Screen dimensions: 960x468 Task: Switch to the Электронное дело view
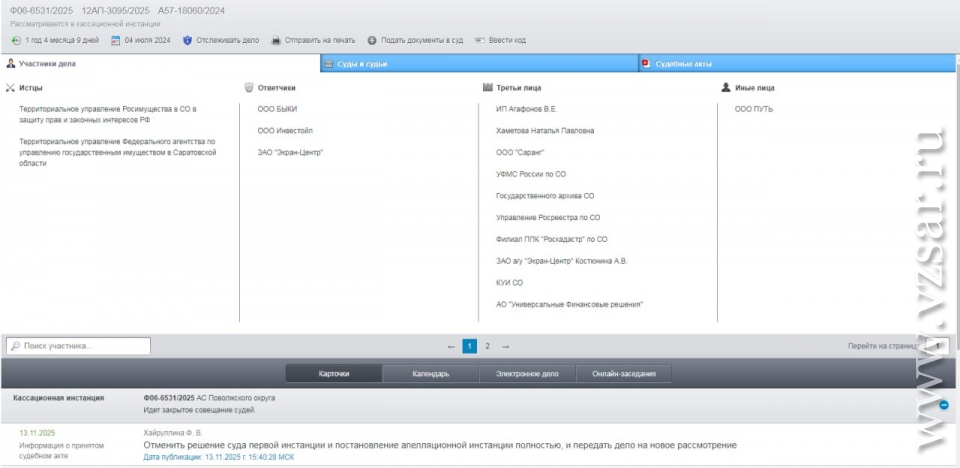[x=526, y=374]
